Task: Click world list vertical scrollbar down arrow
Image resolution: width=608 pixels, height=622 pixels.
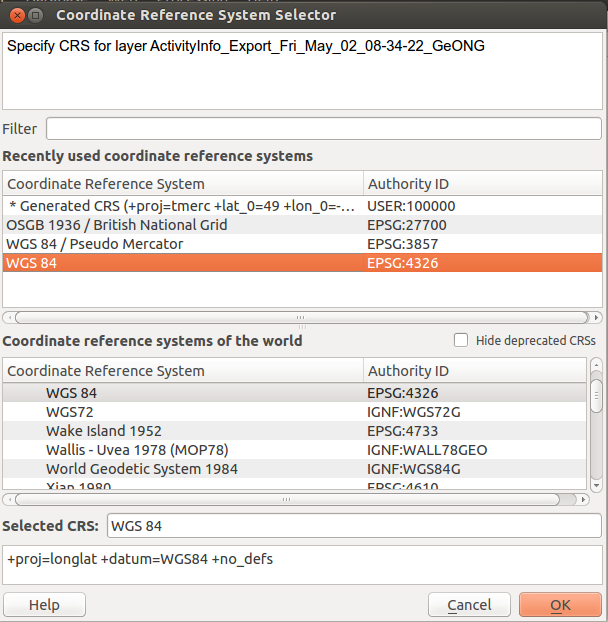Action: (596, 485)
